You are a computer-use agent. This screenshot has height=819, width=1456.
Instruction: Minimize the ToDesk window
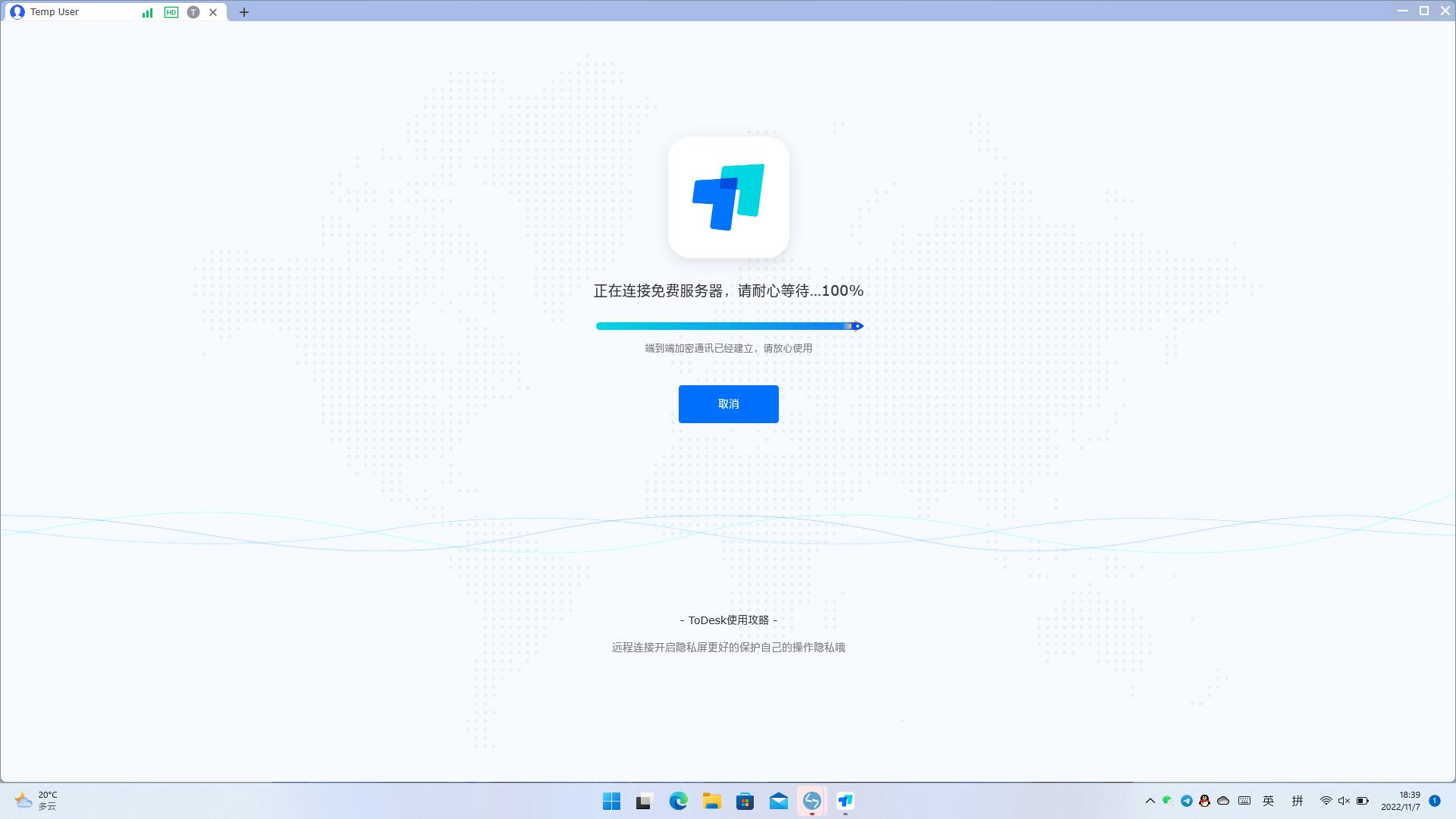(x=1403, y=11)
